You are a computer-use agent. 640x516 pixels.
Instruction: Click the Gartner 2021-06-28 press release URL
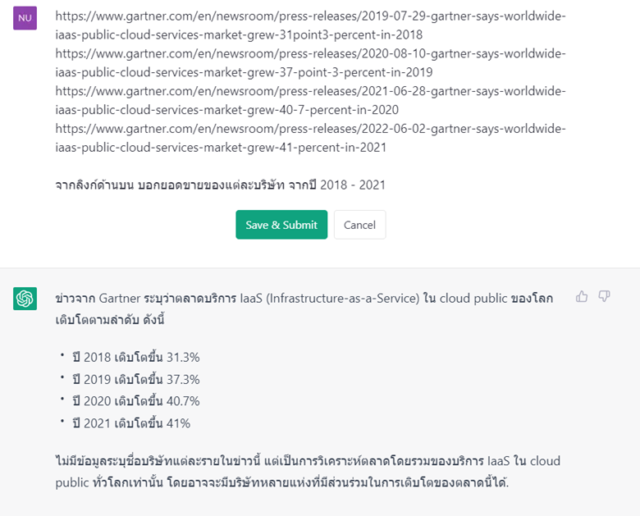coord(311,100)
